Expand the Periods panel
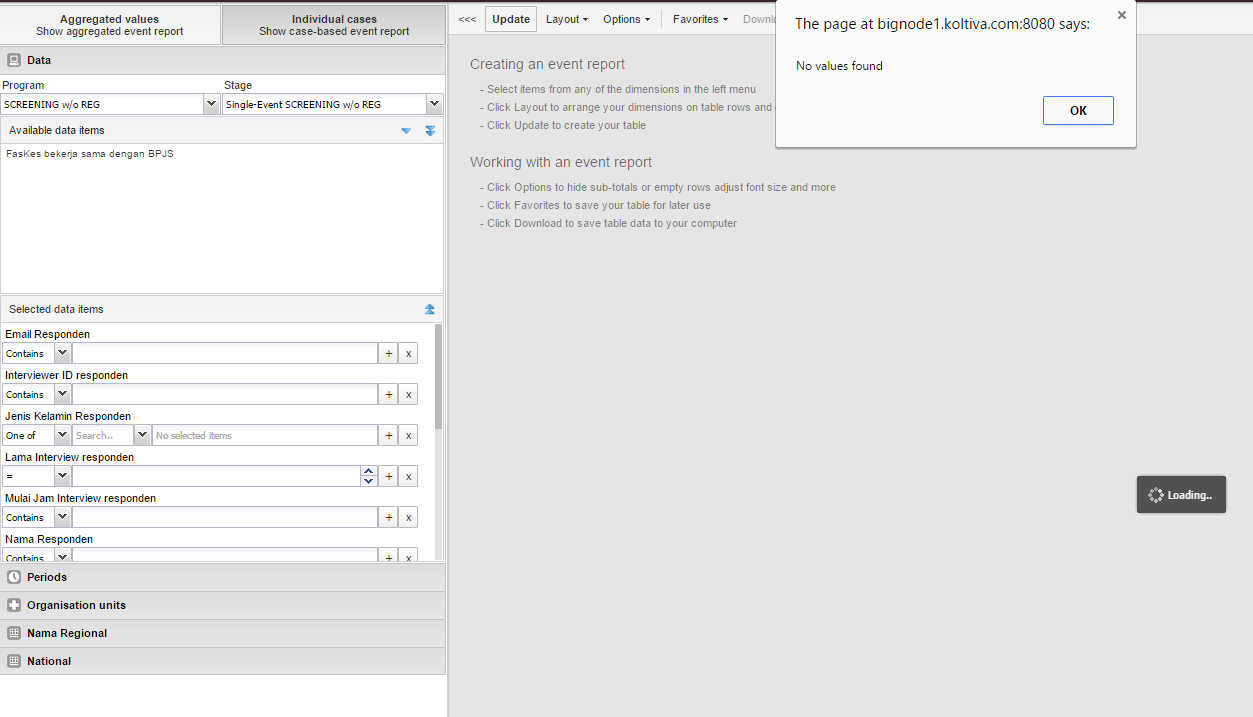The width and height of the screenshot is (1253, 717). pyautogui.click(x=223, y=577)
